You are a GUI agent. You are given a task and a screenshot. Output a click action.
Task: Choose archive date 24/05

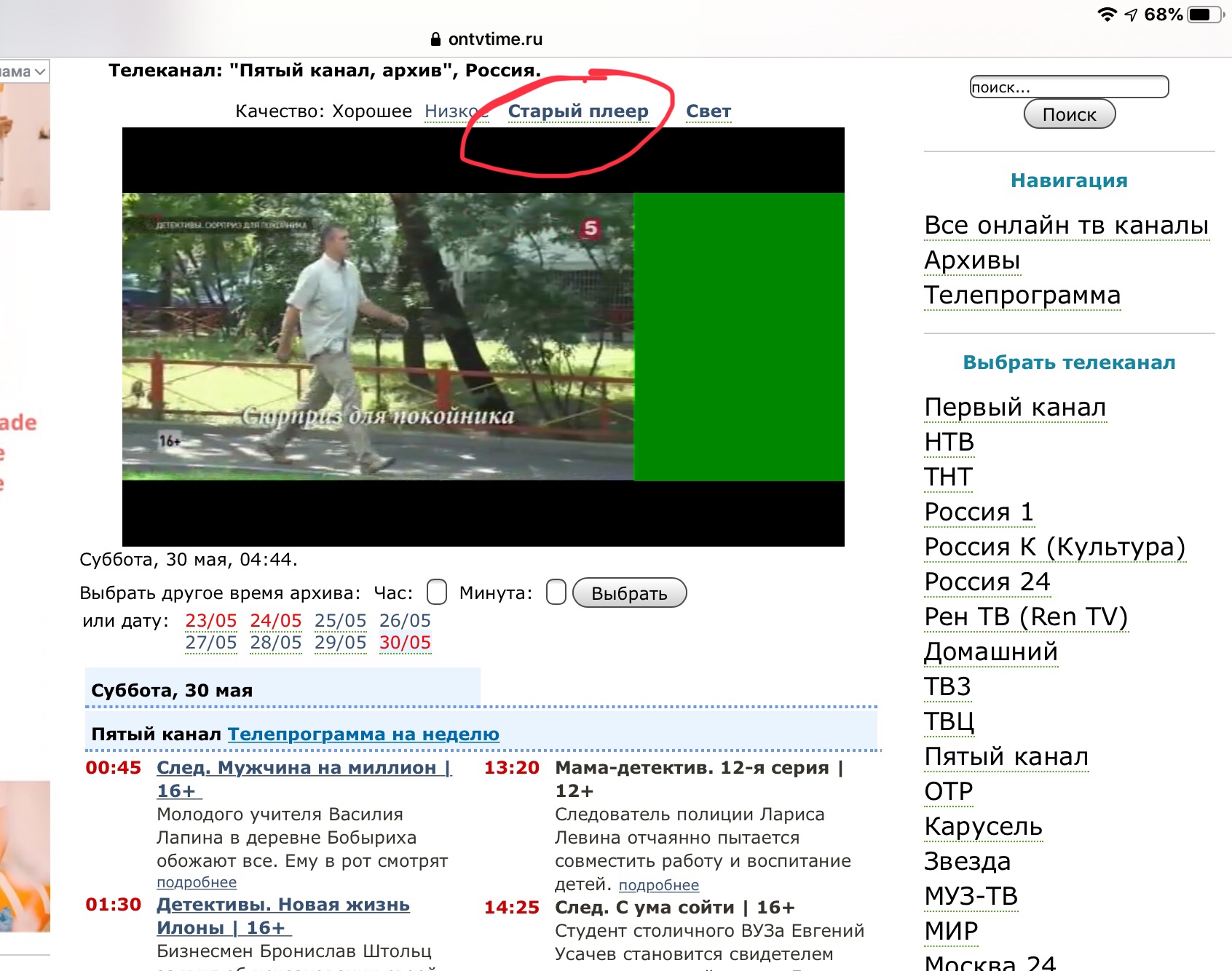276,621
